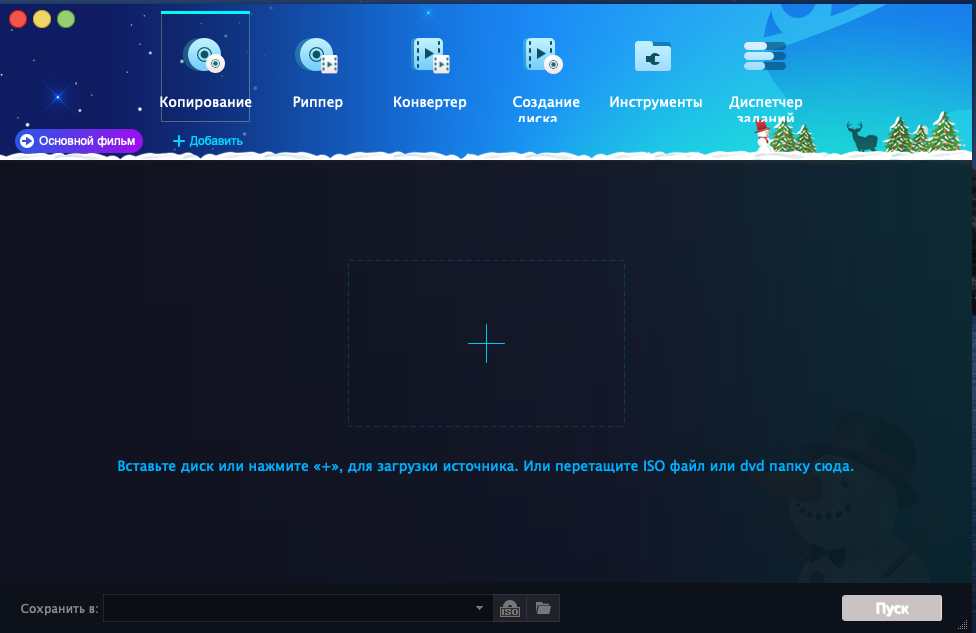Click the folder output icon
Viewport: 976px width, 633px height.
(x=543, y=608)
